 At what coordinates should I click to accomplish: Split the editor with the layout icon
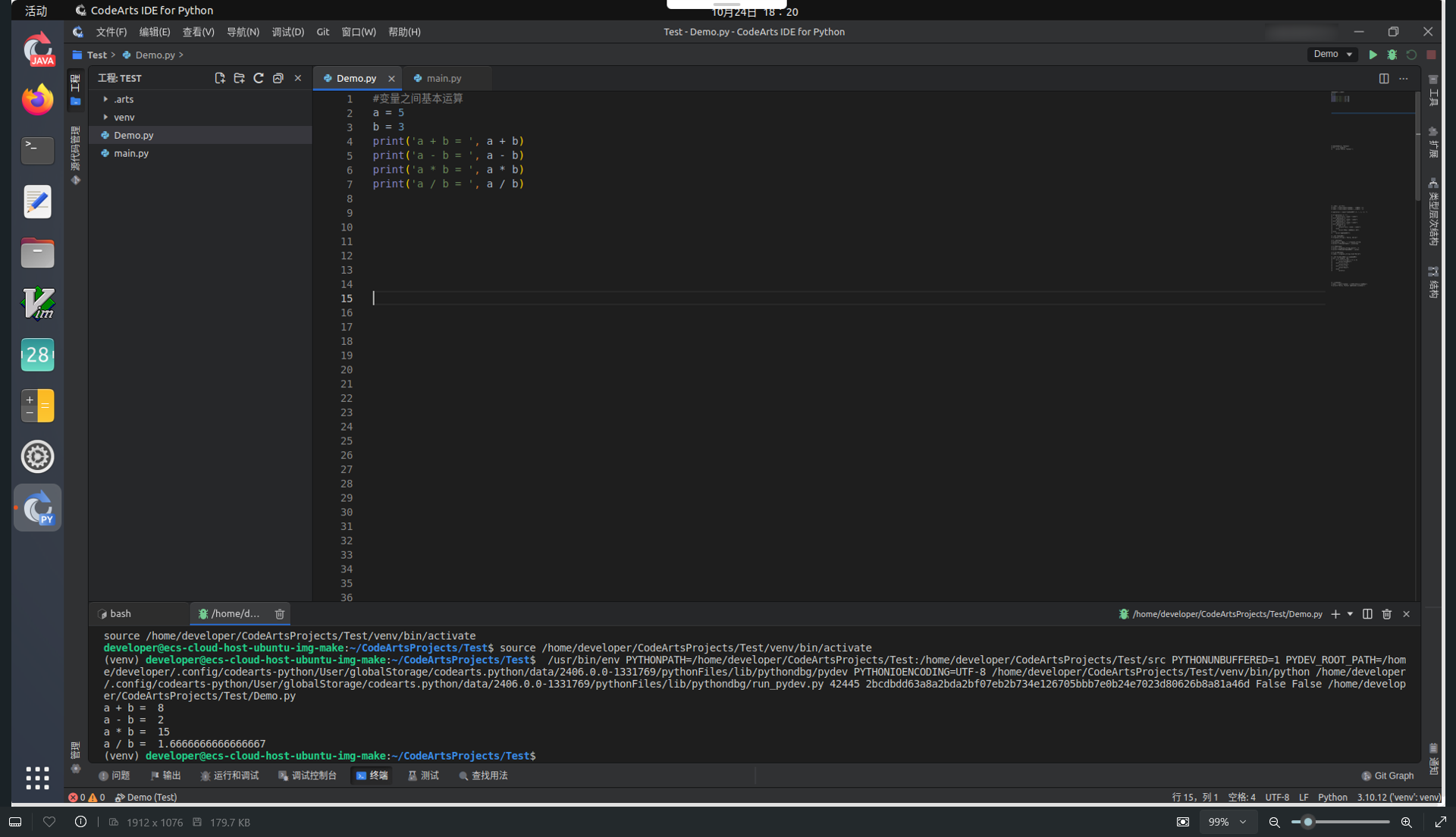(x=1384, y=79)
